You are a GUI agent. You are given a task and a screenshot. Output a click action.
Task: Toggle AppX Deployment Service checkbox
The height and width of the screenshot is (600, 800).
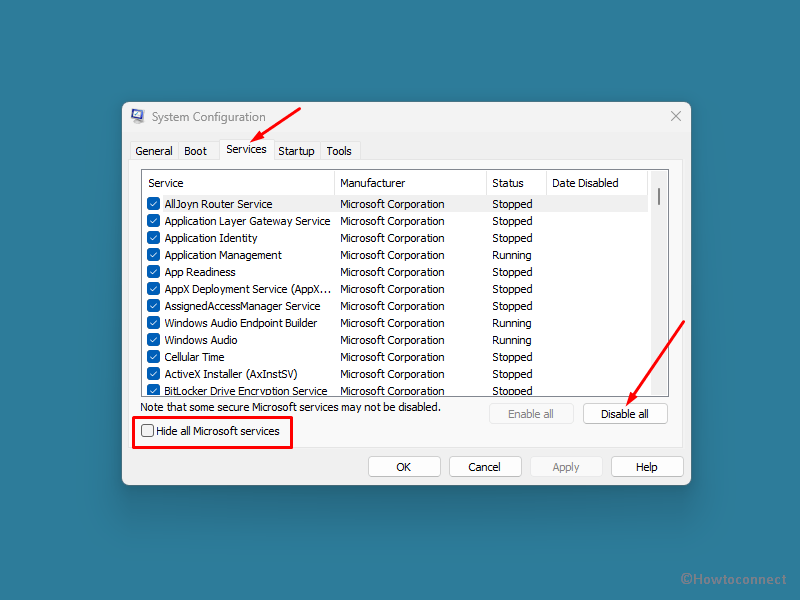click(x=153, y=289)
